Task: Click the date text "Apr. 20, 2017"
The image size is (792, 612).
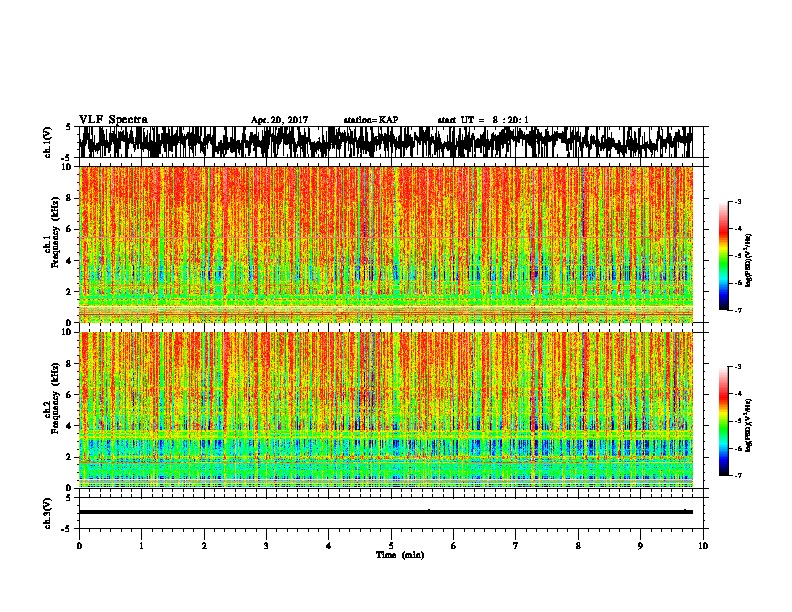Action: tap(279, 120)
